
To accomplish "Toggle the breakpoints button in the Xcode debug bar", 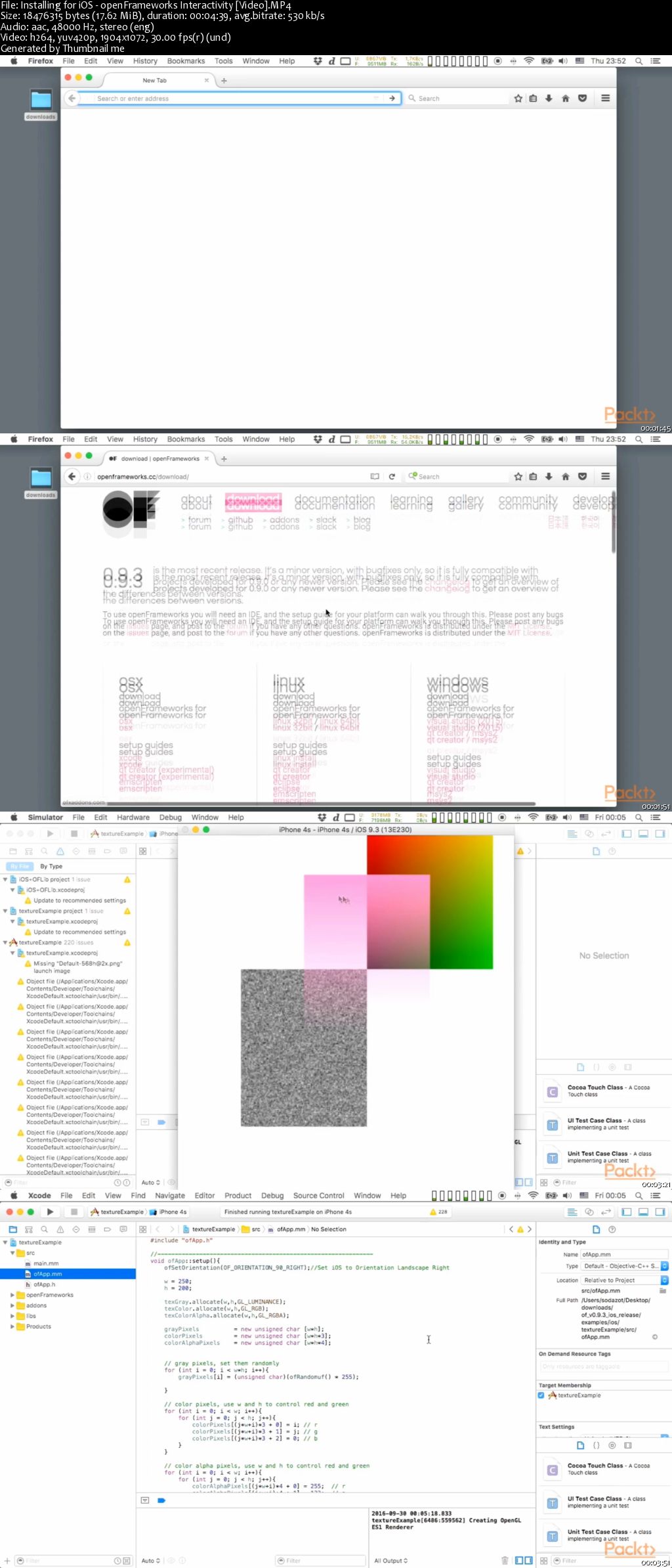I will coord(161,1500).
